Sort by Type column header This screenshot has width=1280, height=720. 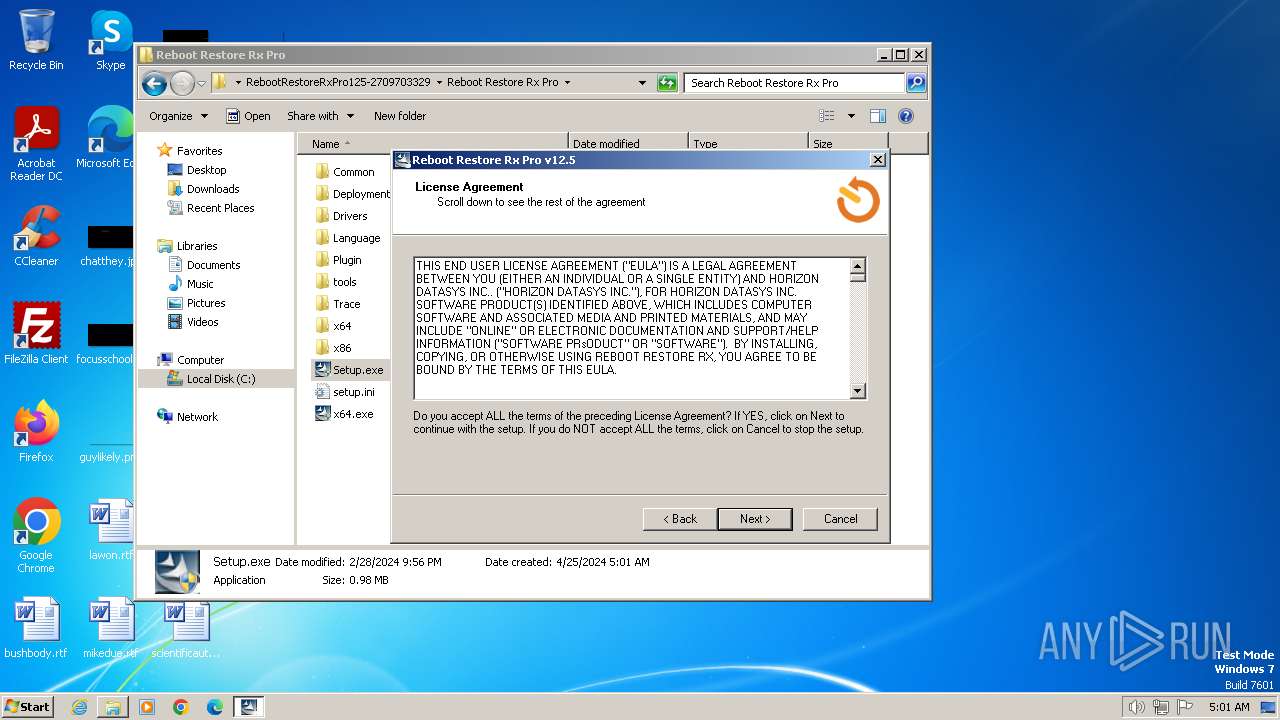[748, 144]
